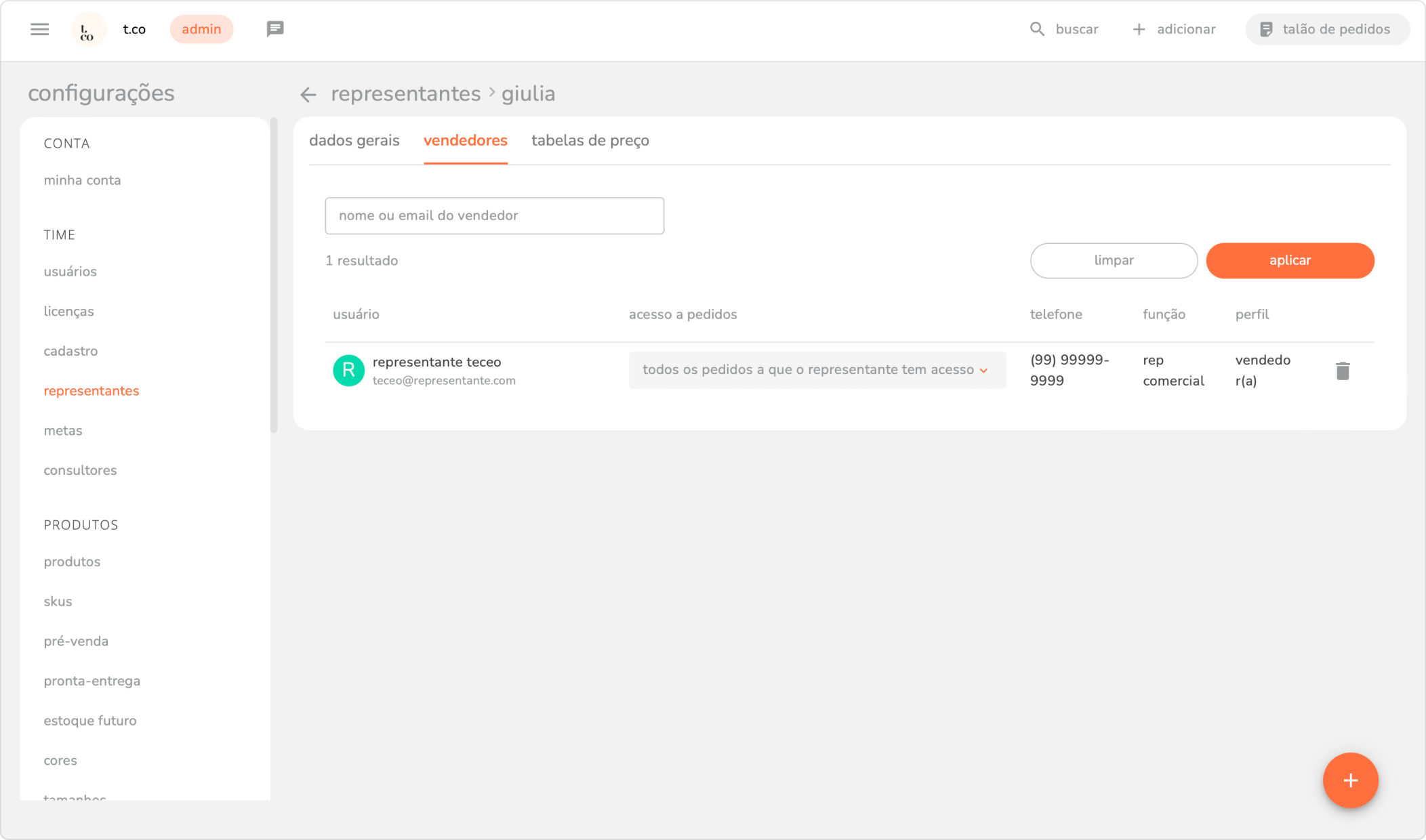Image resolution: width=1426 pixels, height=840 pixels.
Task: Select the vendedores tab
Action: (x=465, y=140)
